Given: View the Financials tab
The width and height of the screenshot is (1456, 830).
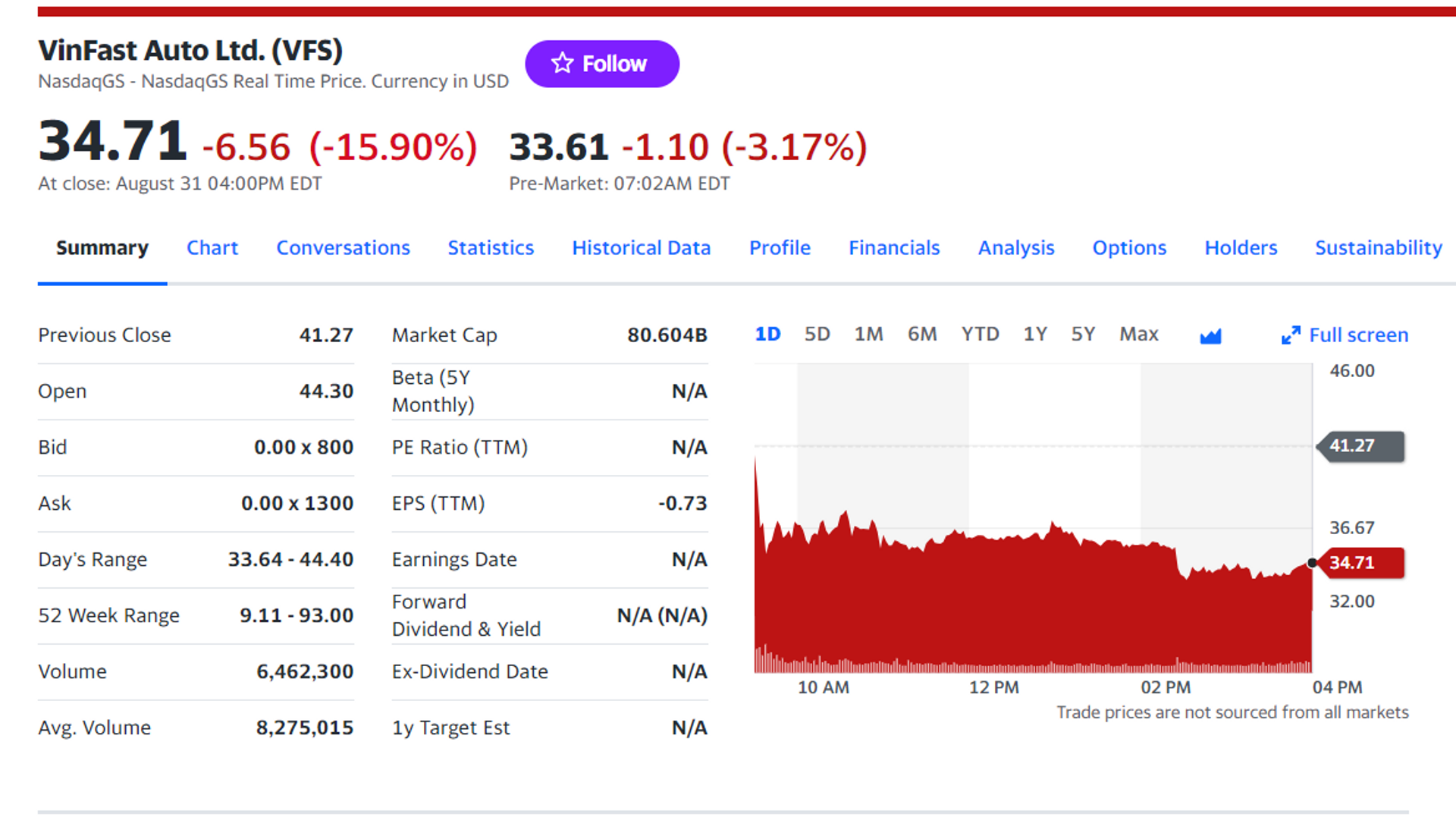Looking at the screenshot, I should click(894, 247).
